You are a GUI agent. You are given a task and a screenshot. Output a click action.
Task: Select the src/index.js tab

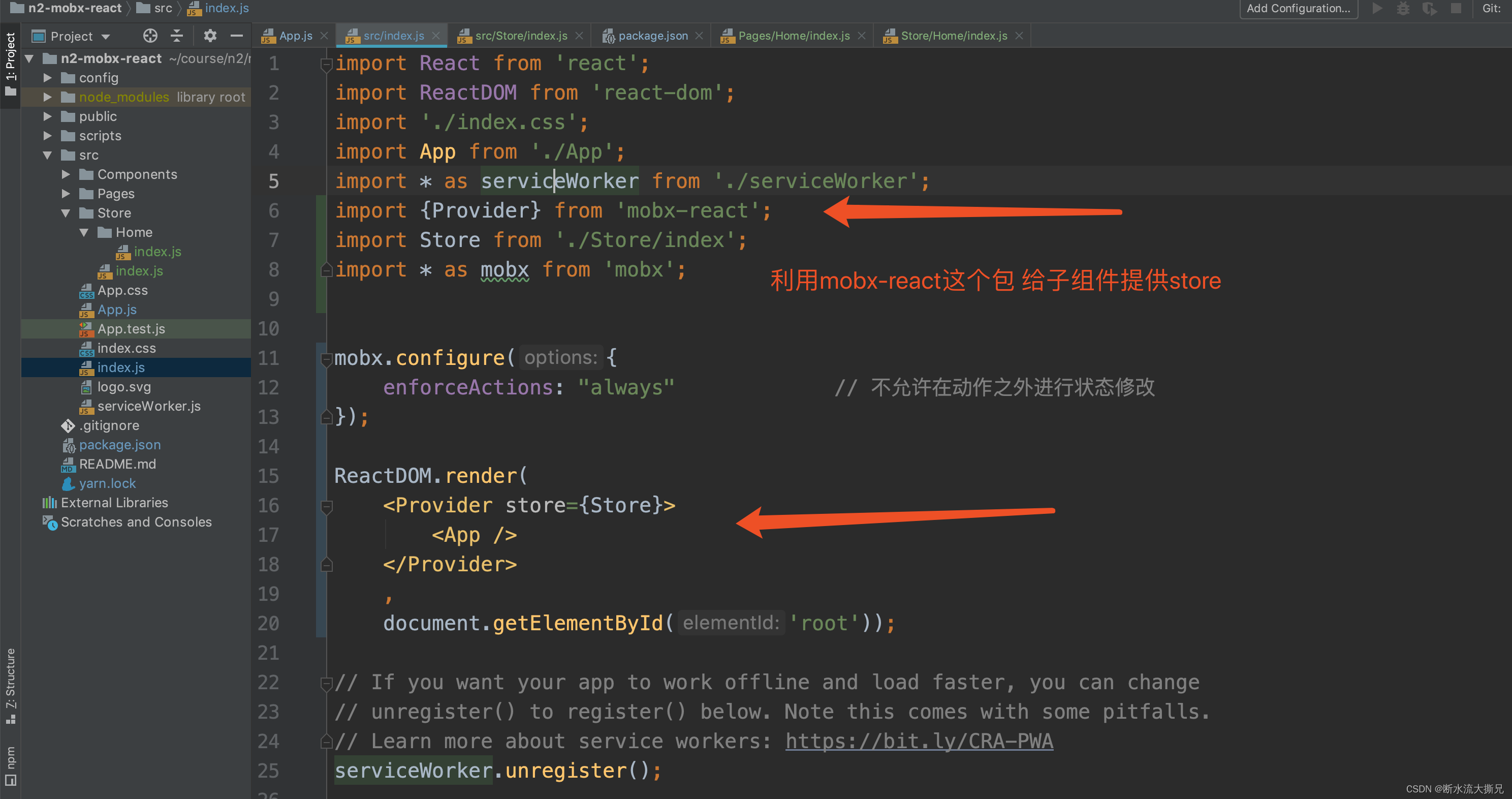point(393,36)
